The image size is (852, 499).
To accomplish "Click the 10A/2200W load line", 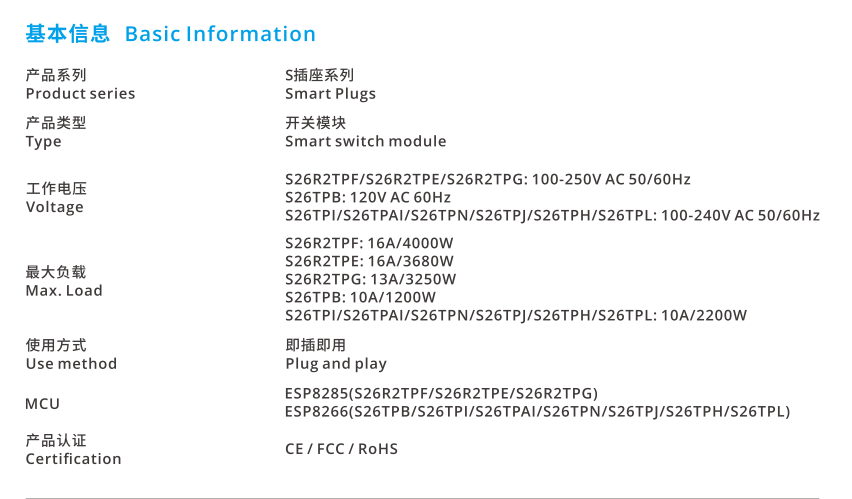I will point(516,316).
